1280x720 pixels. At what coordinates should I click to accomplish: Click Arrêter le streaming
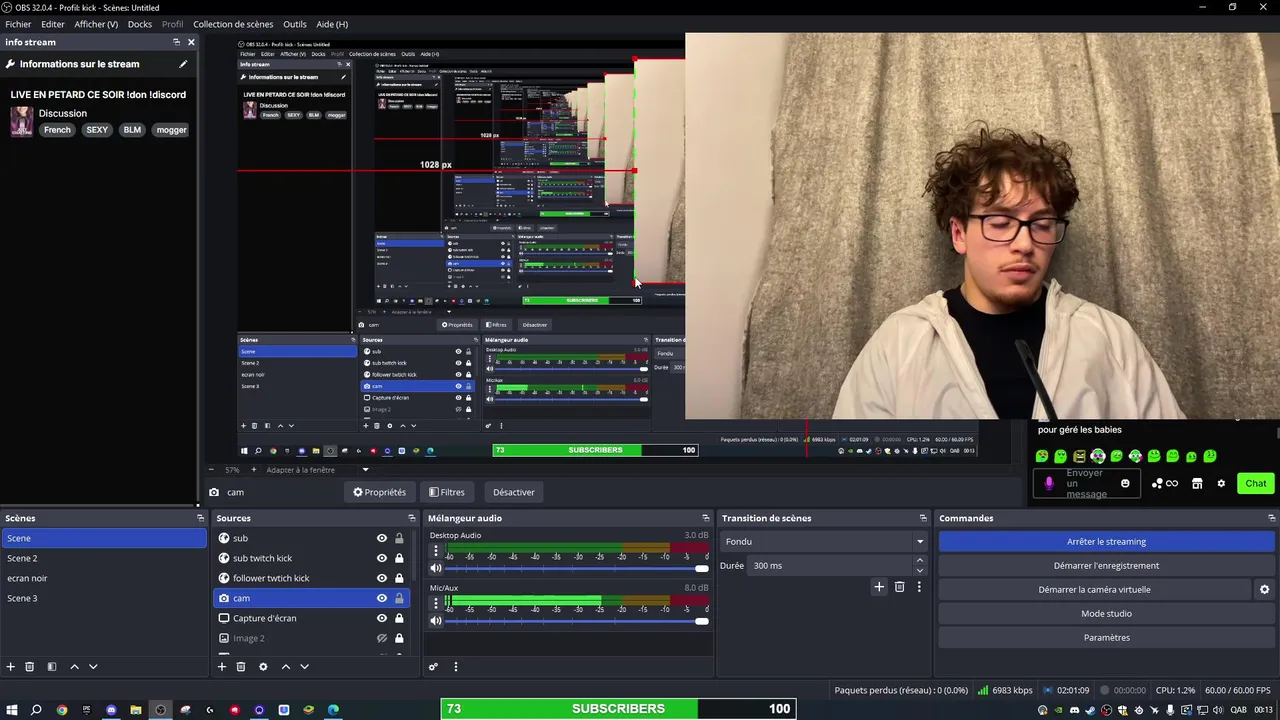(x=1106, y=542)
